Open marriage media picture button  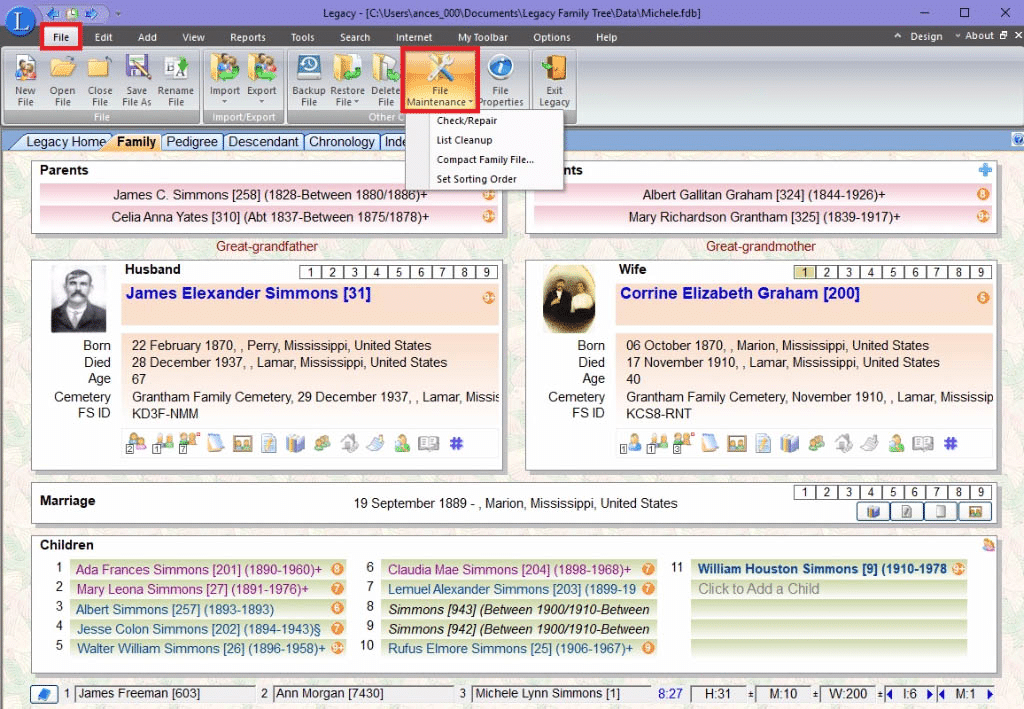pos(975,512)
